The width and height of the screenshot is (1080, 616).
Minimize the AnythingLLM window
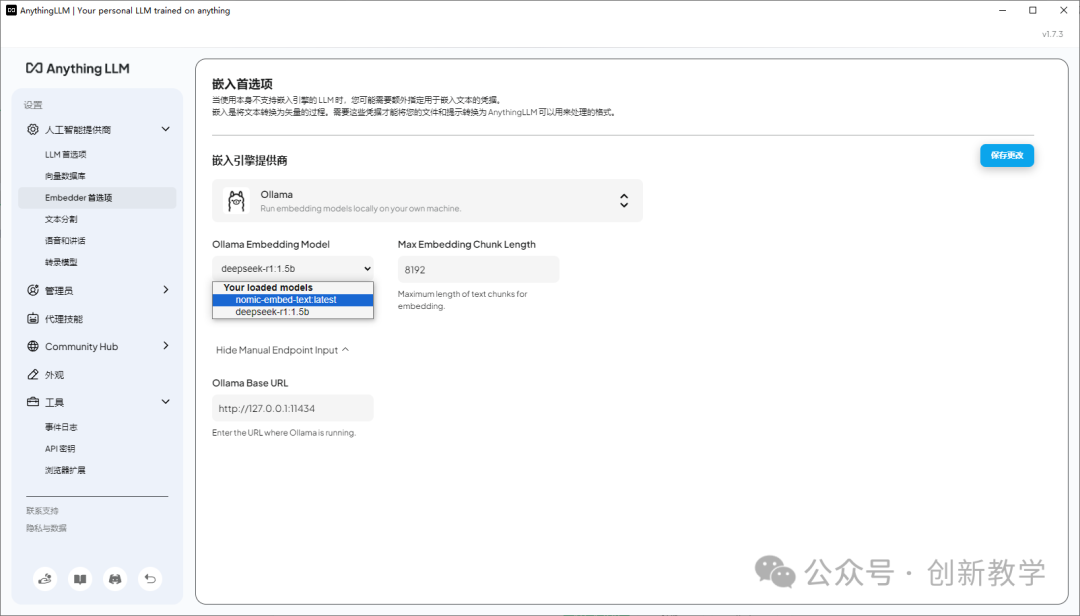(x=1002, y=10)
